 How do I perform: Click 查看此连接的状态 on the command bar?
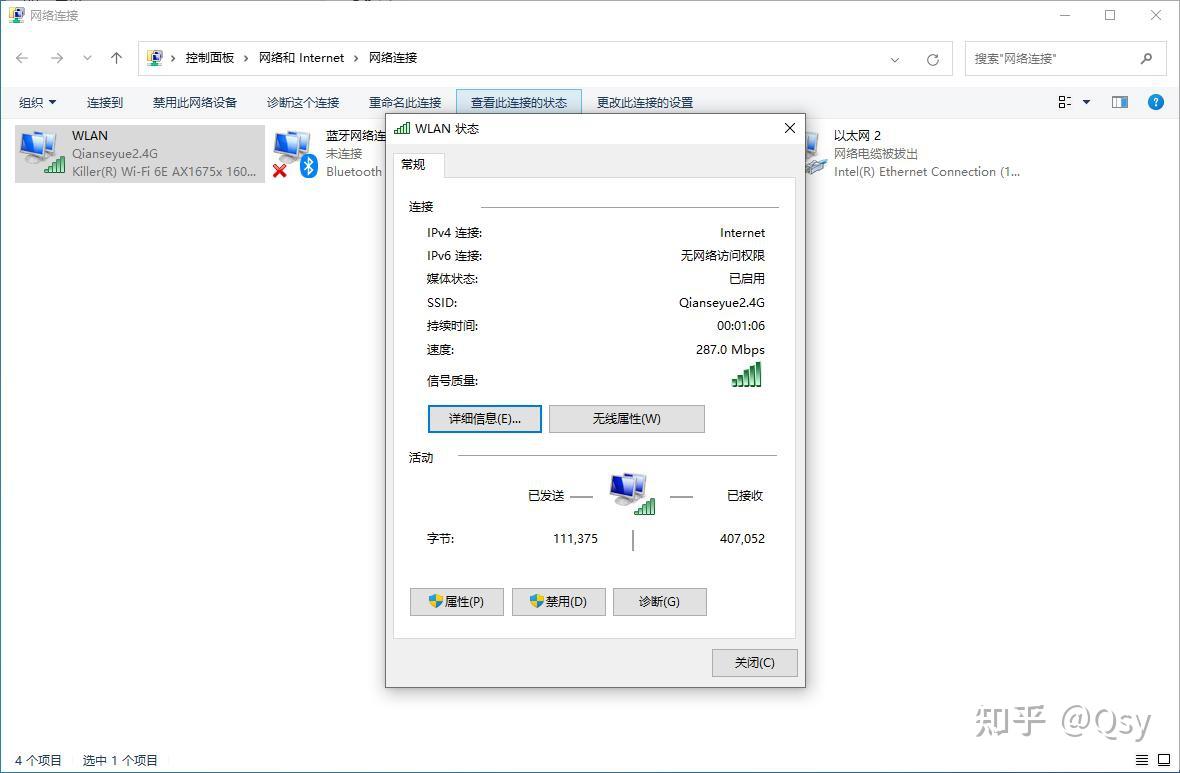click(518, 101)
